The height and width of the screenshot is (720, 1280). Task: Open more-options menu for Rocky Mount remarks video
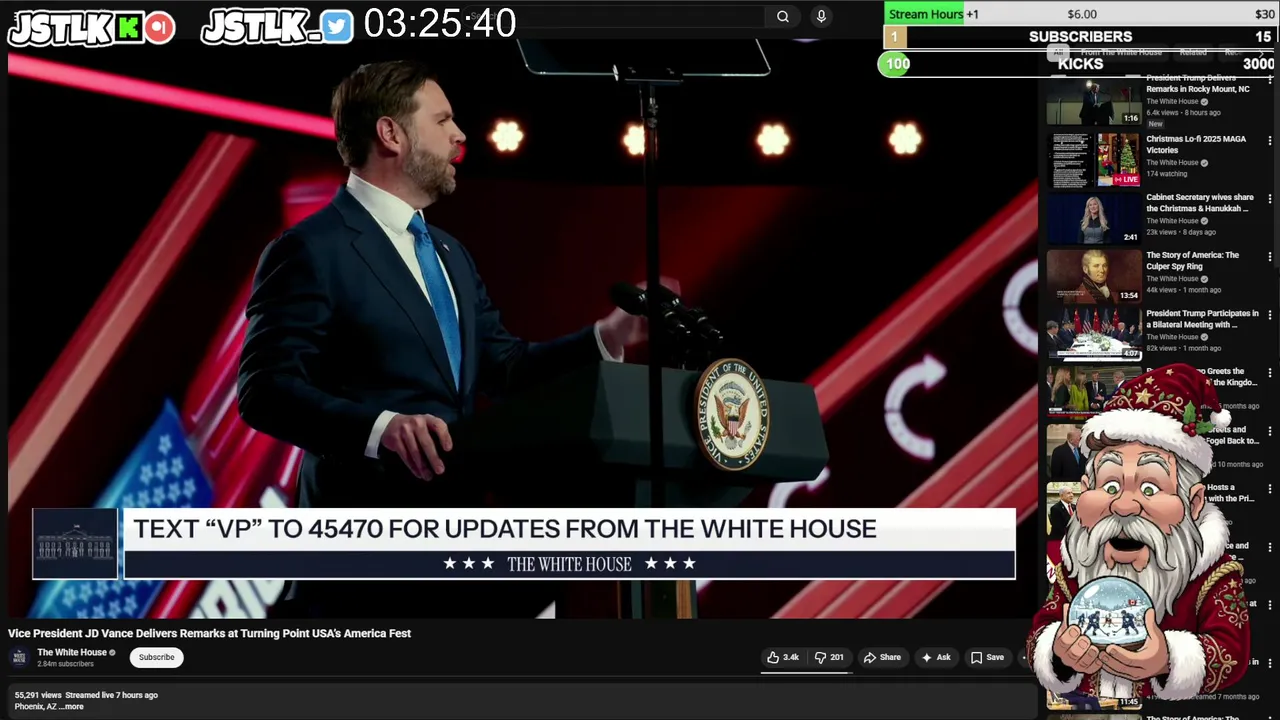coord(1270,83)
